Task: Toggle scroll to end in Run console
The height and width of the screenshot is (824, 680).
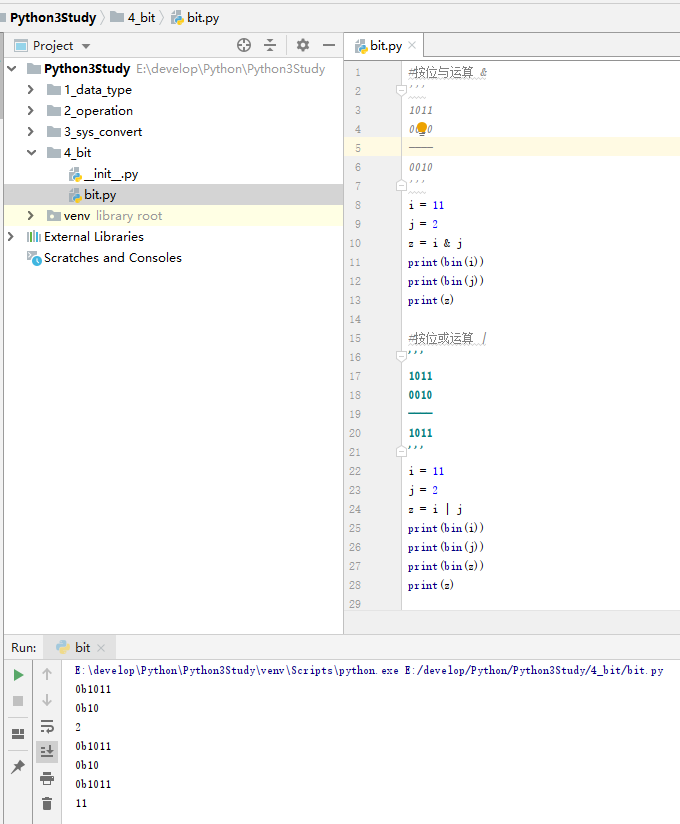Action: point(47,751)
